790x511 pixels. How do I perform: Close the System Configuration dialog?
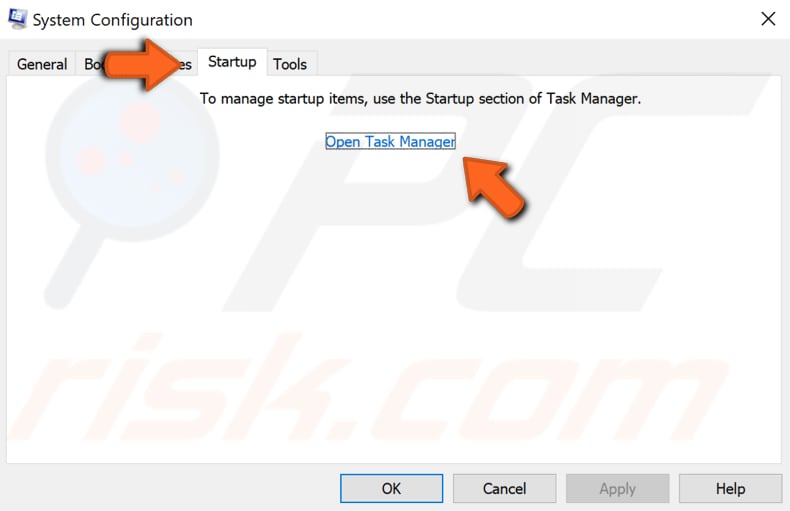pyautogui.click(x=767, y=19)
